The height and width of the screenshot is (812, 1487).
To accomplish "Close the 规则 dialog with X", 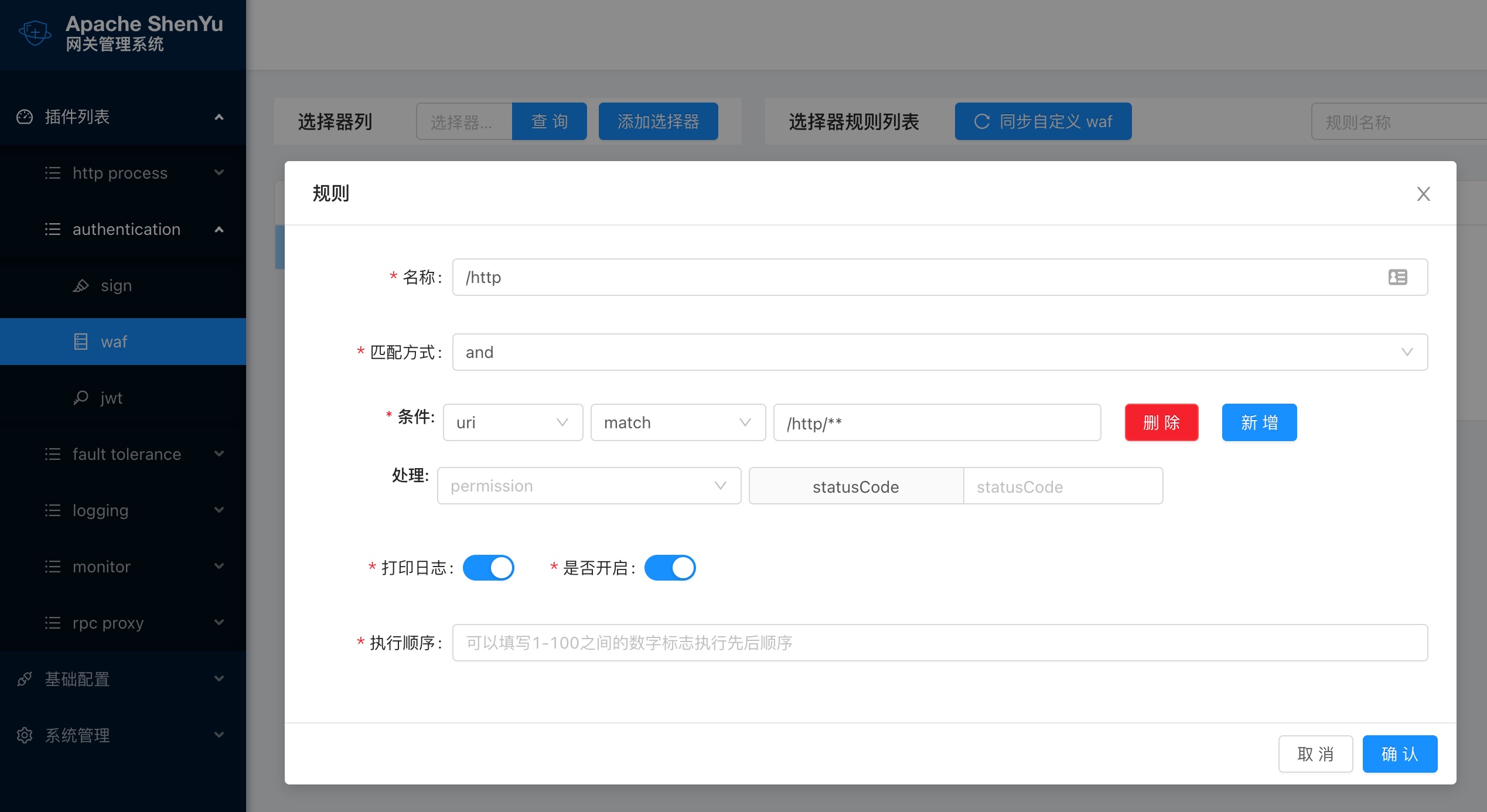I will click(1423, 194).
